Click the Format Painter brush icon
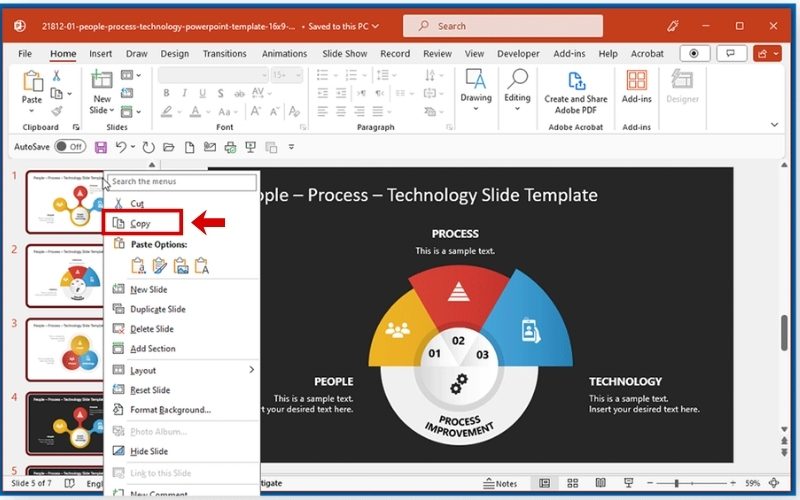This screenshot has height=500, width=800. coord(57,111)
